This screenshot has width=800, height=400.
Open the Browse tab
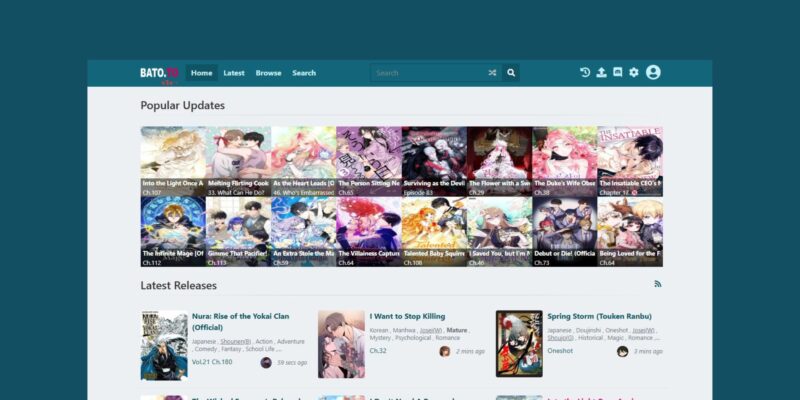268,73
